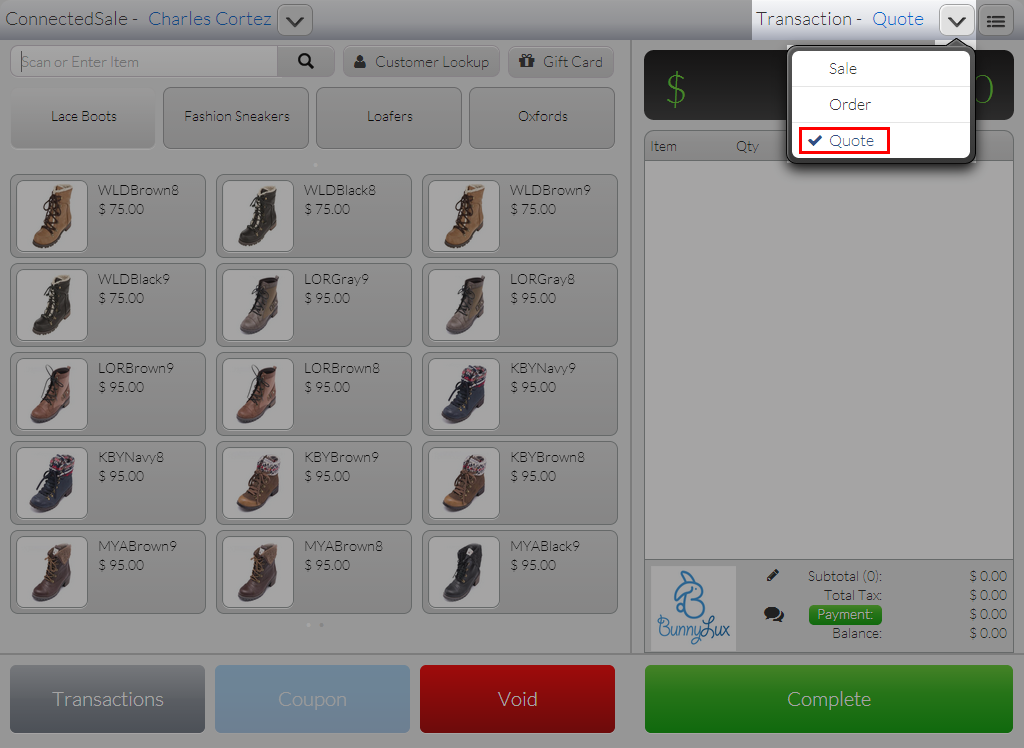Viewport: 1024px width, 748px height.
Task: Open the hamburger menu icon at top right
Action: click(x=995, y=21)
